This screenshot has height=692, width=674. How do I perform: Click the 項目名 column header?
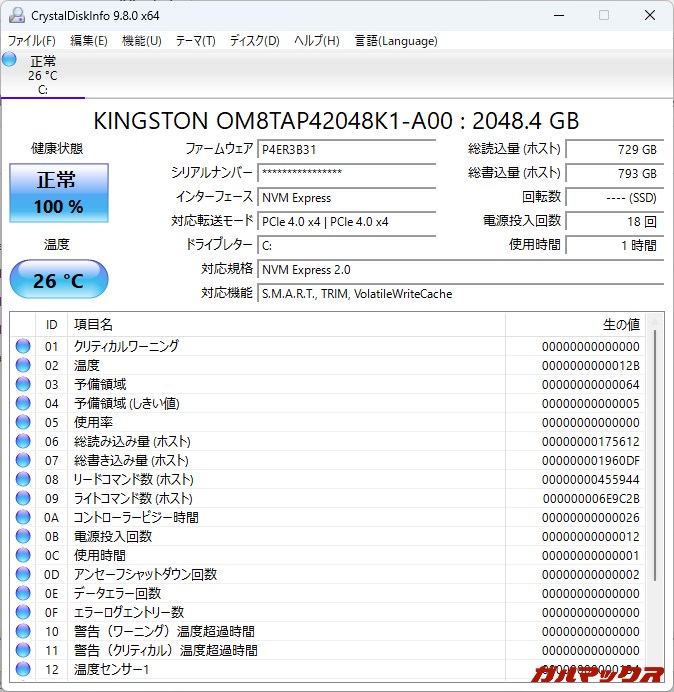click(286, 325)
